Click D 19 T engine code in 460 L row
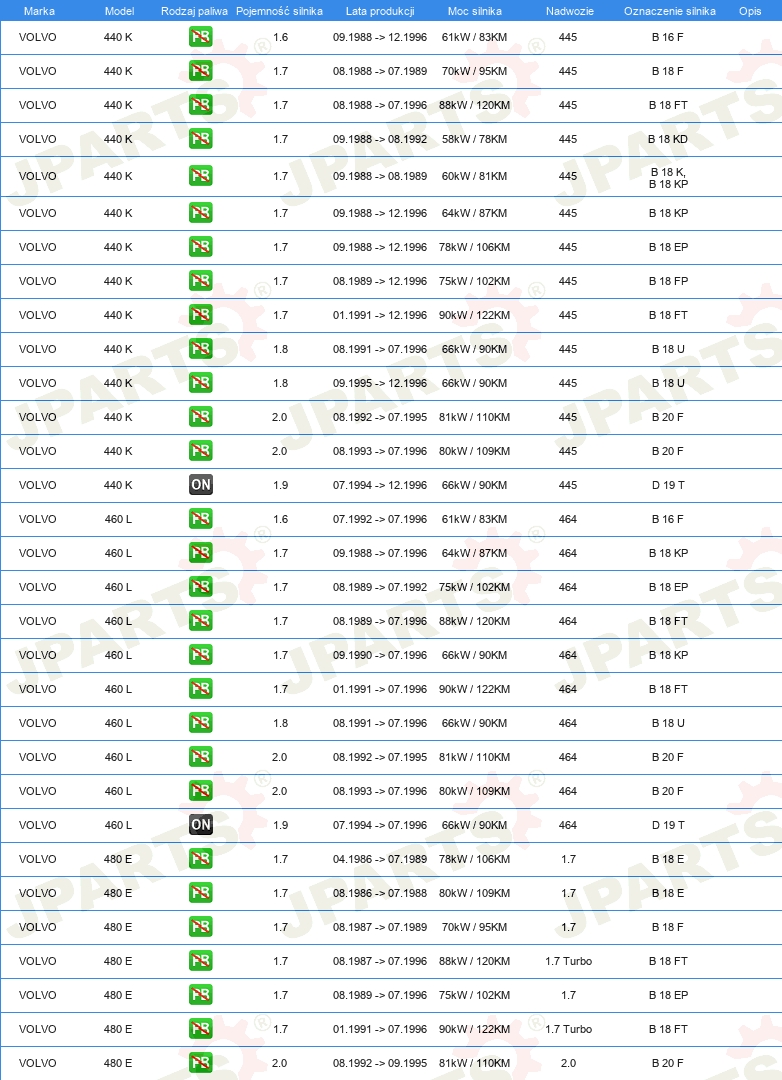The width and height of the screenshot is (782, 1080). coord(668,825)
